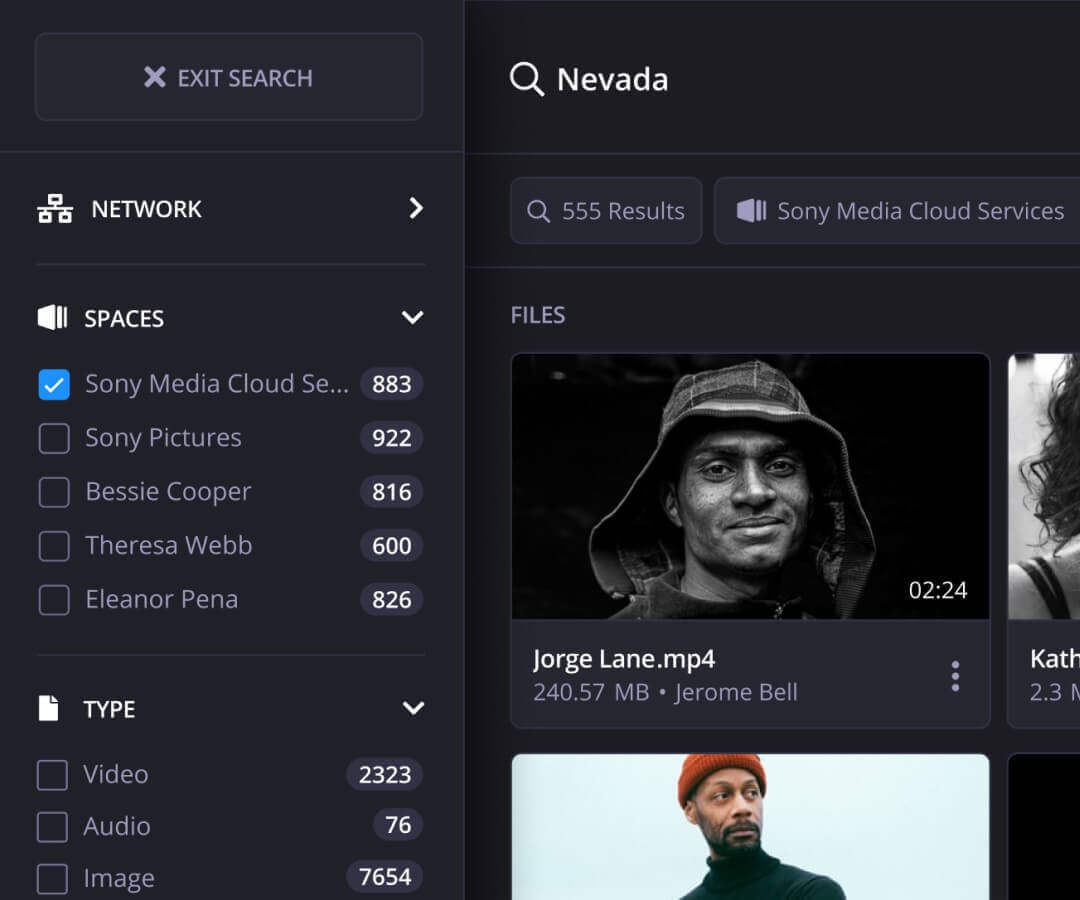This screenshot has width=1080, height=900.
Task: Open the three-dot menu on Jorge Lane.mp4
Action: (955, 676)
